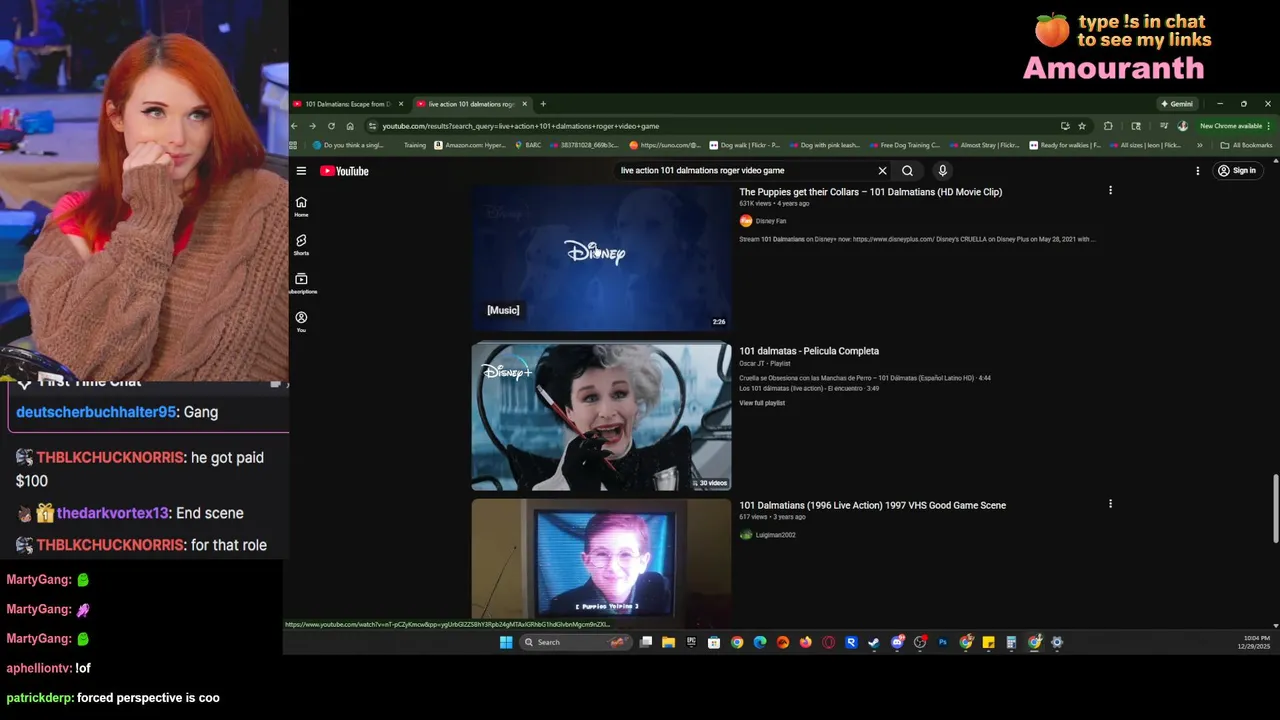Image resolution: width=1280 pixels, height=720 pixels.
Task: Open Discord from the taskbar
Action: point(897,642)
